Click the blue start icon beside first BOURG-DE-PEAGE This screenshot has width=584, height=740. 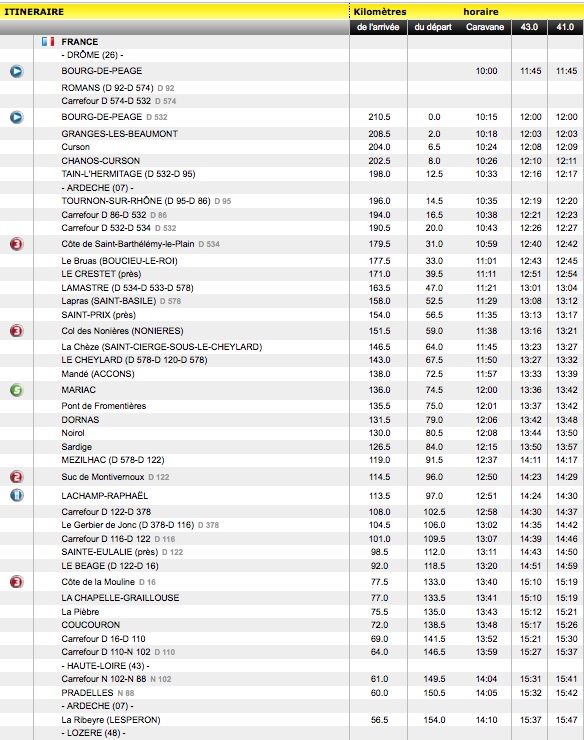pos(17,71)
